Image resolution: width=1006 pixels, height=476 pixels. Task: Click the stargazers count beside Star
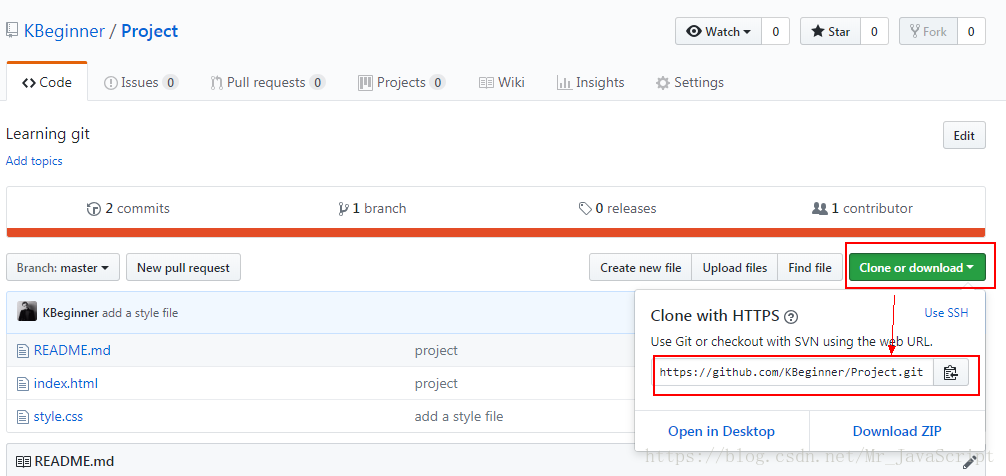[874, 31]
